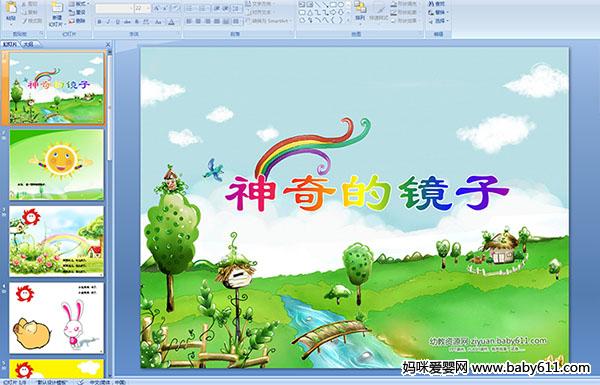Open the font name combo box
Screen dimensions: 600x385
(114, 8)
